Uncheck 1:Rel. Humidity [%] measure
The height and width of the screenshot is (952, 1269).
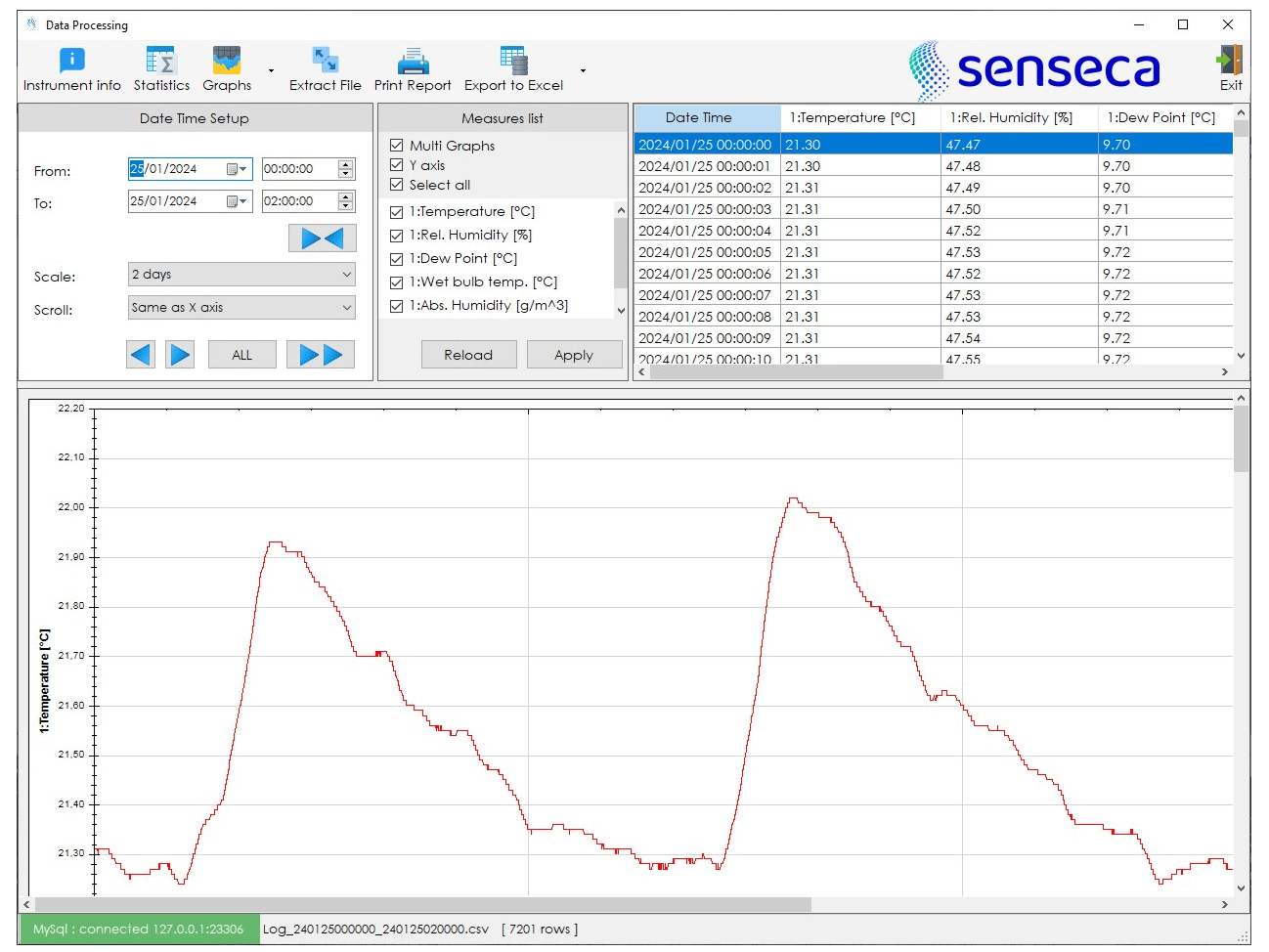(x=396, y=236)
